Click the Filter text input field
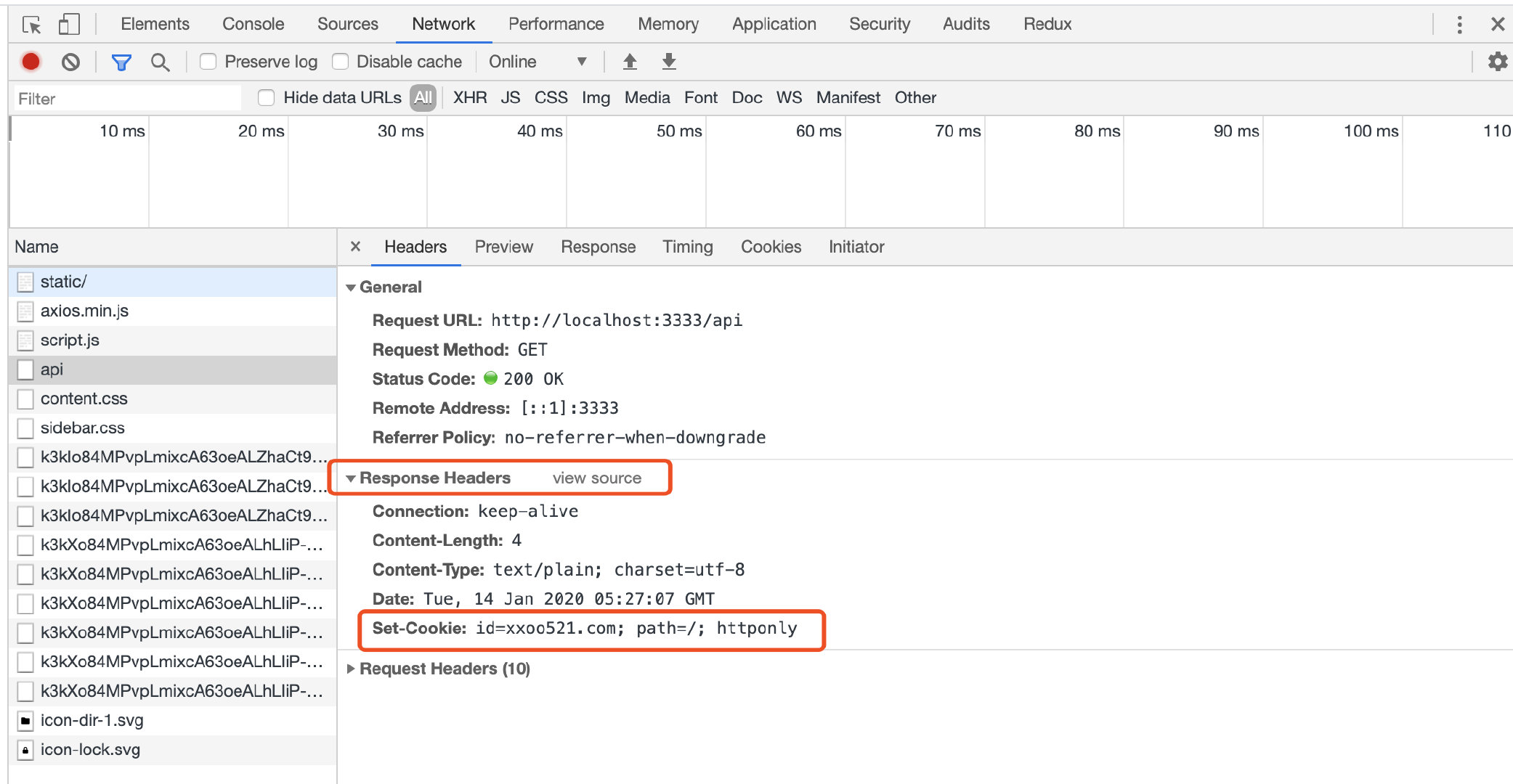The height and width of the screenshot is (784, 1513). (x=127, y=98)
